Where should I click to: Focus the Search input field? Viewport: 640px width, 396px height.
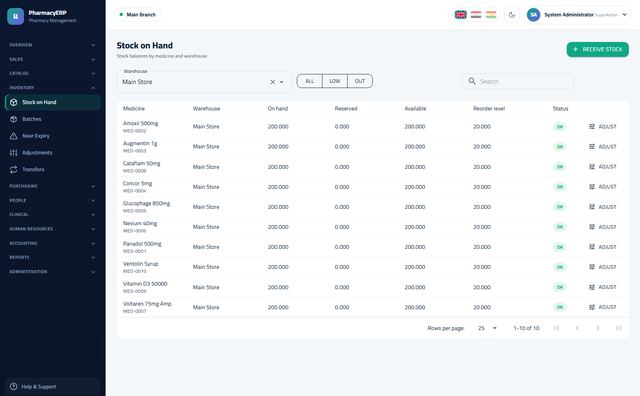pos(518,81)
